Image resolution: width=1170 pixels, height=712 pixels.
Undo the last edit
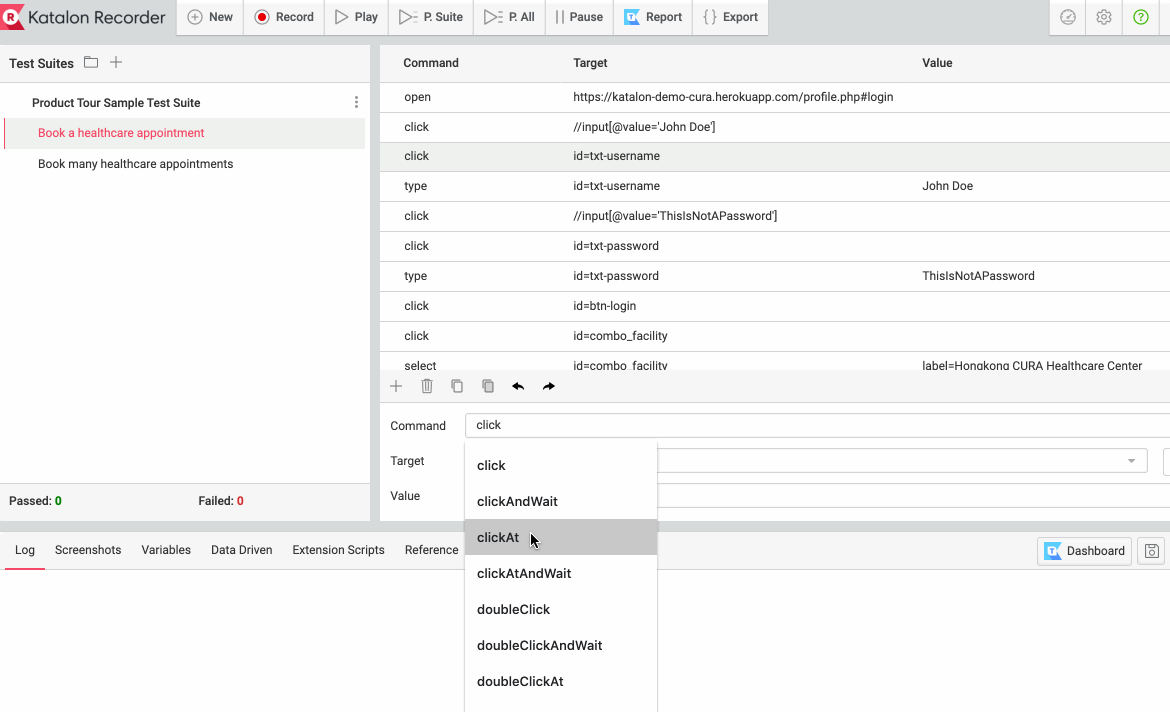(518, 386)
